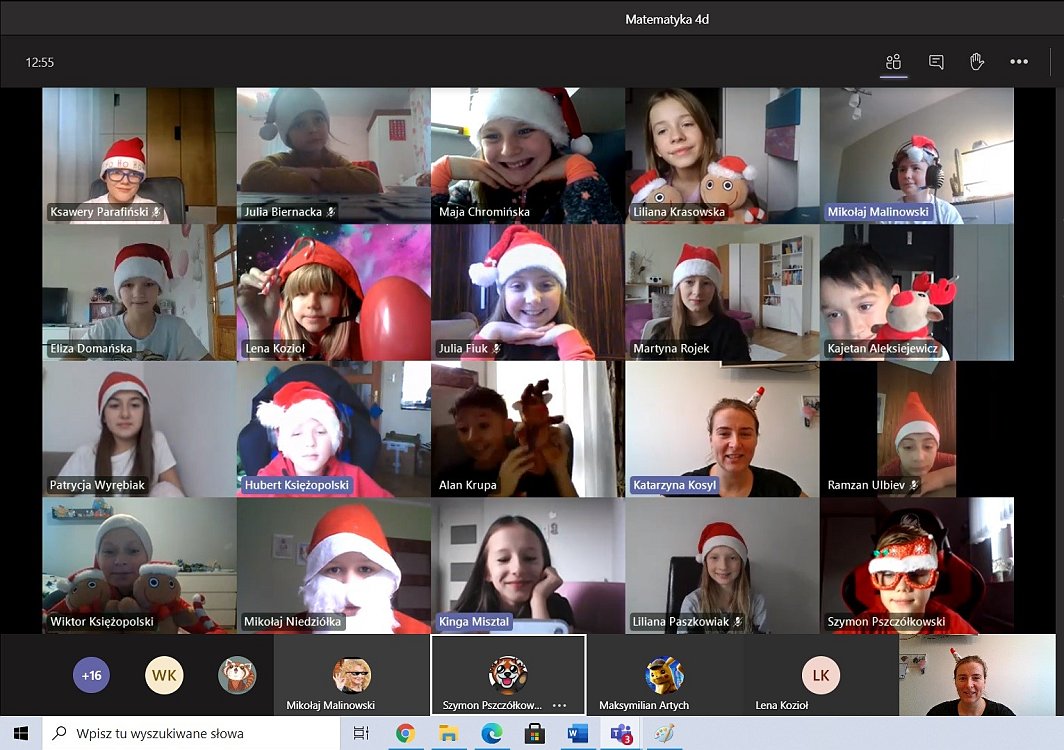
Task: Launch Google Chrome from the taskbar
Action: point(406,733)
